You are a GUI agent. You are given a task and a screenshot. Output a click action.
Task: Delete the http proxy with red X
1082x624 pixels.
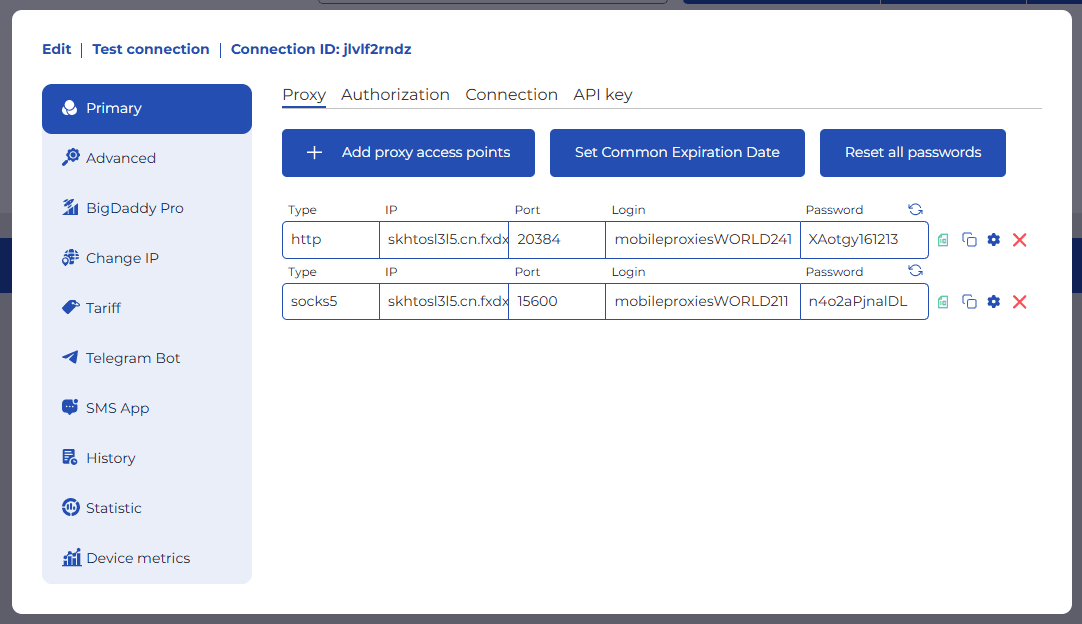click(1020, 240)
